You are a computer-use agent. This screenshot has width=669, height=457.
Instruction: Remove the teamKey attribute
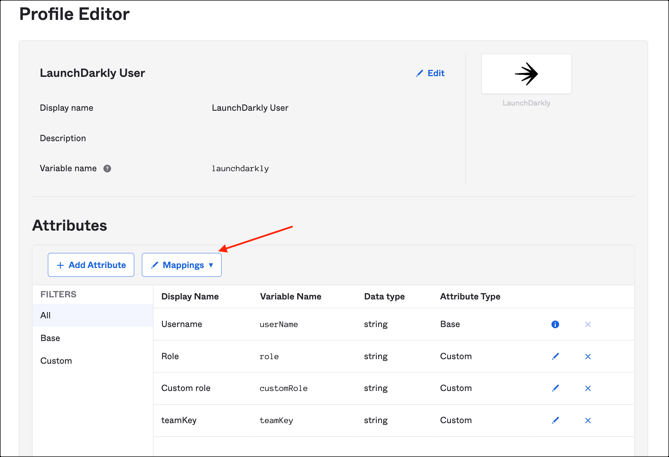click(x=588, y=420)
